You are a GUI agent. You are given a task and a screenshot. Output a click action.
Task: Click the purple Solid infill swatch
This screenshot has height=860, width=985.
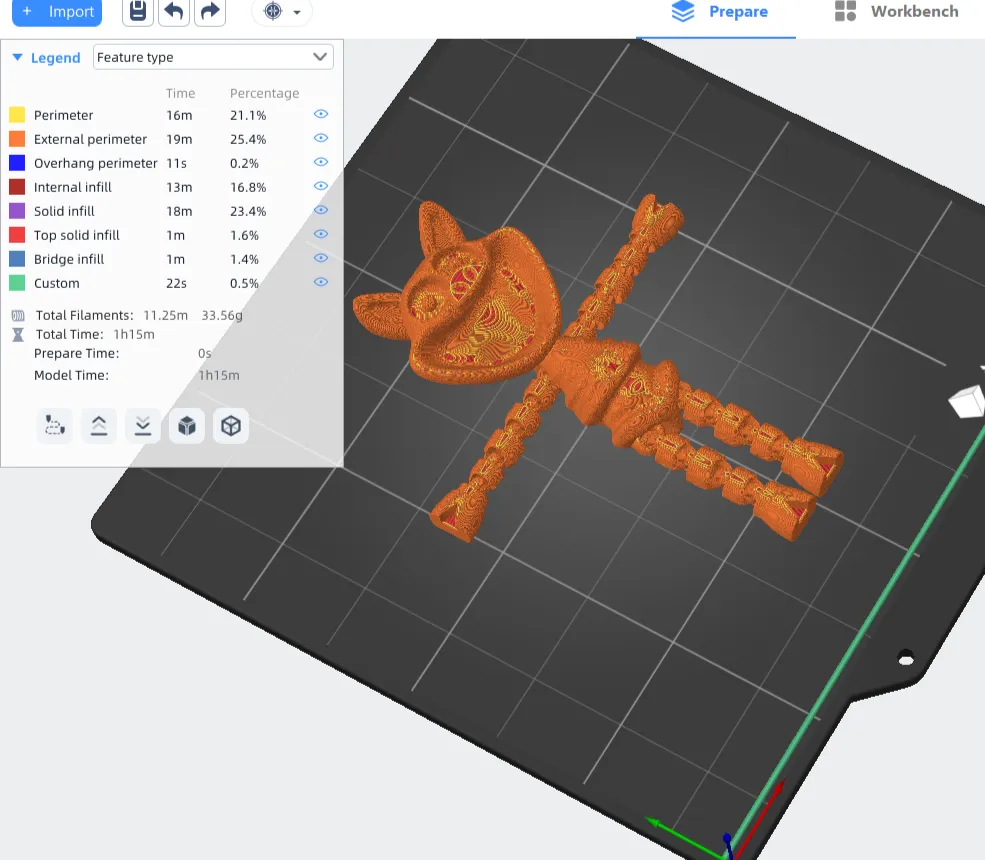pyautogui.click(x=17, y=210)
